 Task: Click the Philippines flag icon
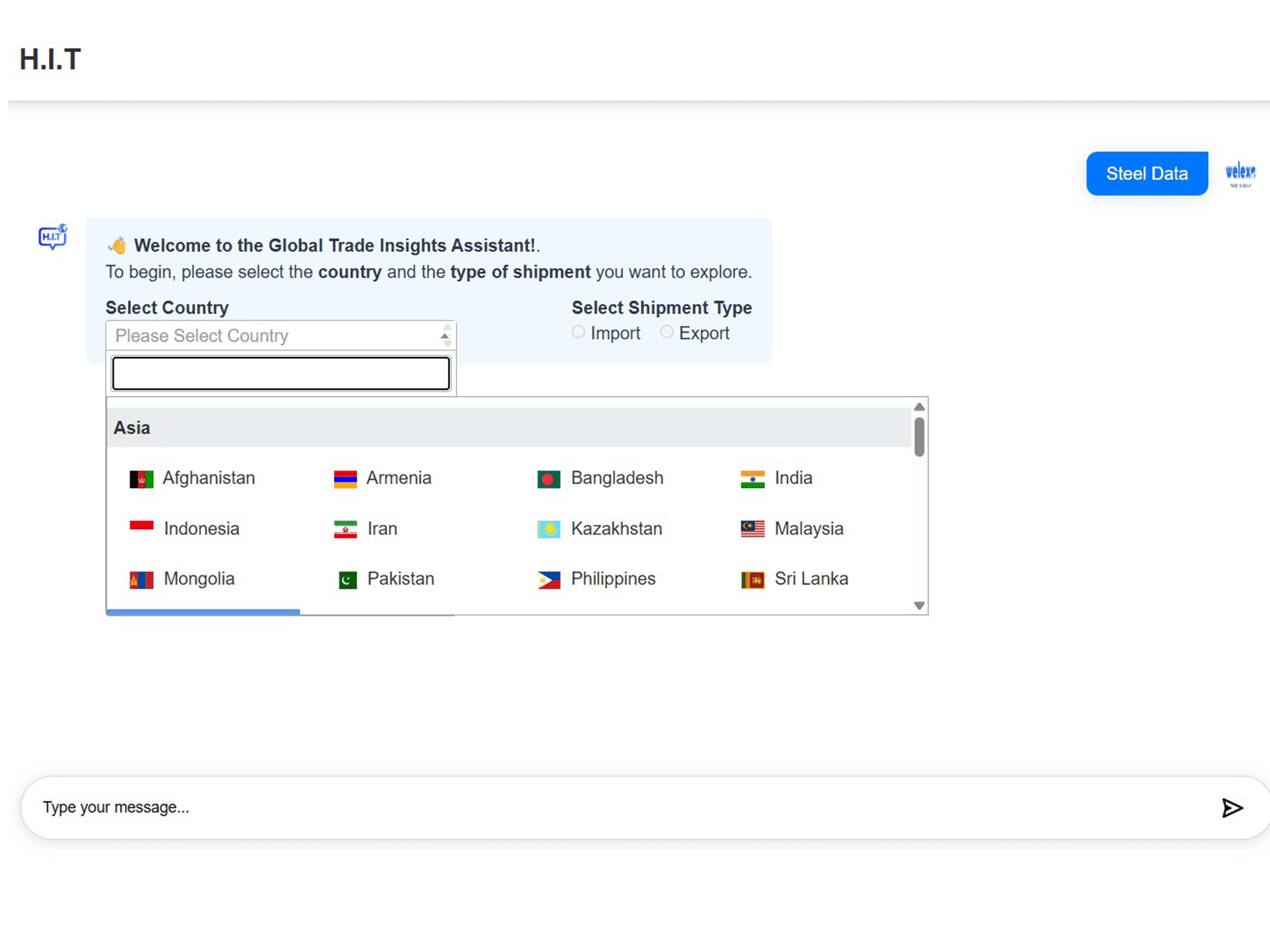[548, 578]
